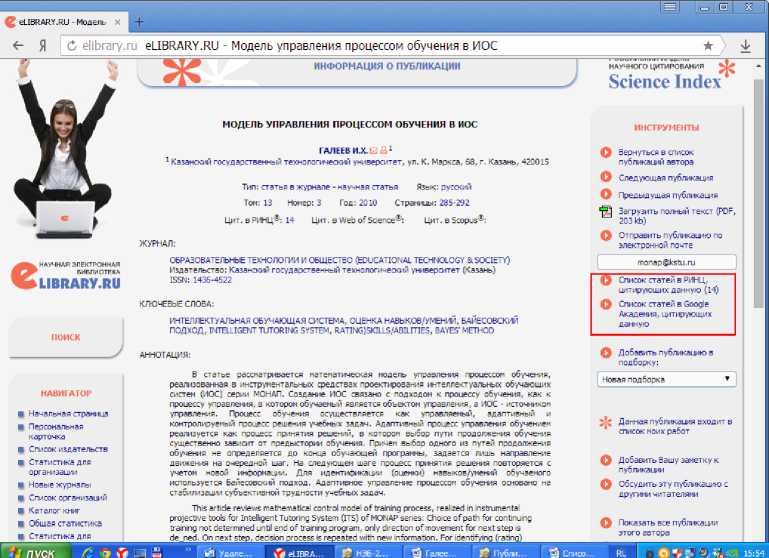Switch to the eLIBRARY.RU browser tab
This screenshot has width=769, height=558.
tap(64, 22)
